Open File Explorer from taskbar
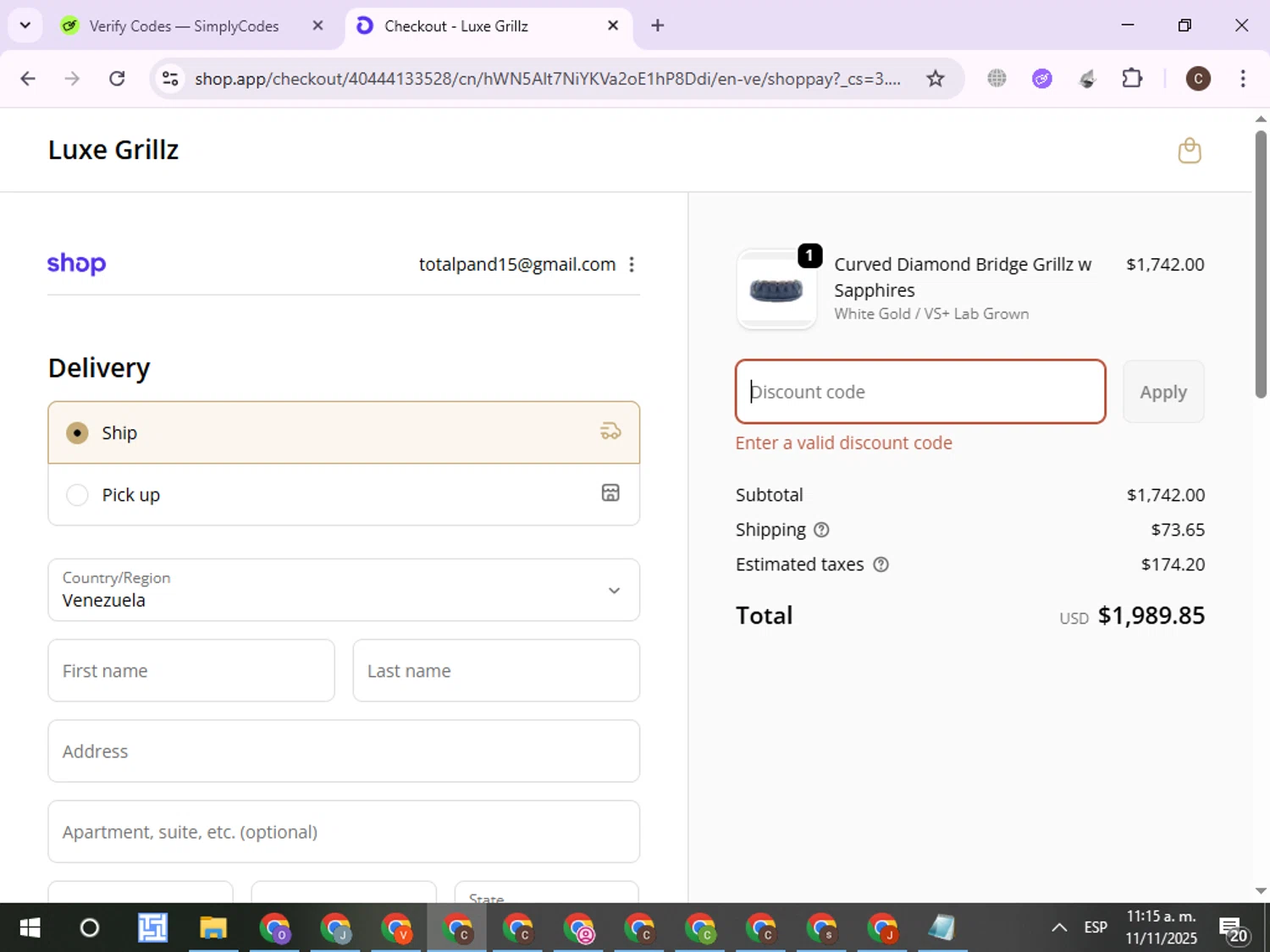Screen dimensions: 1270x952 pos(213,928)
